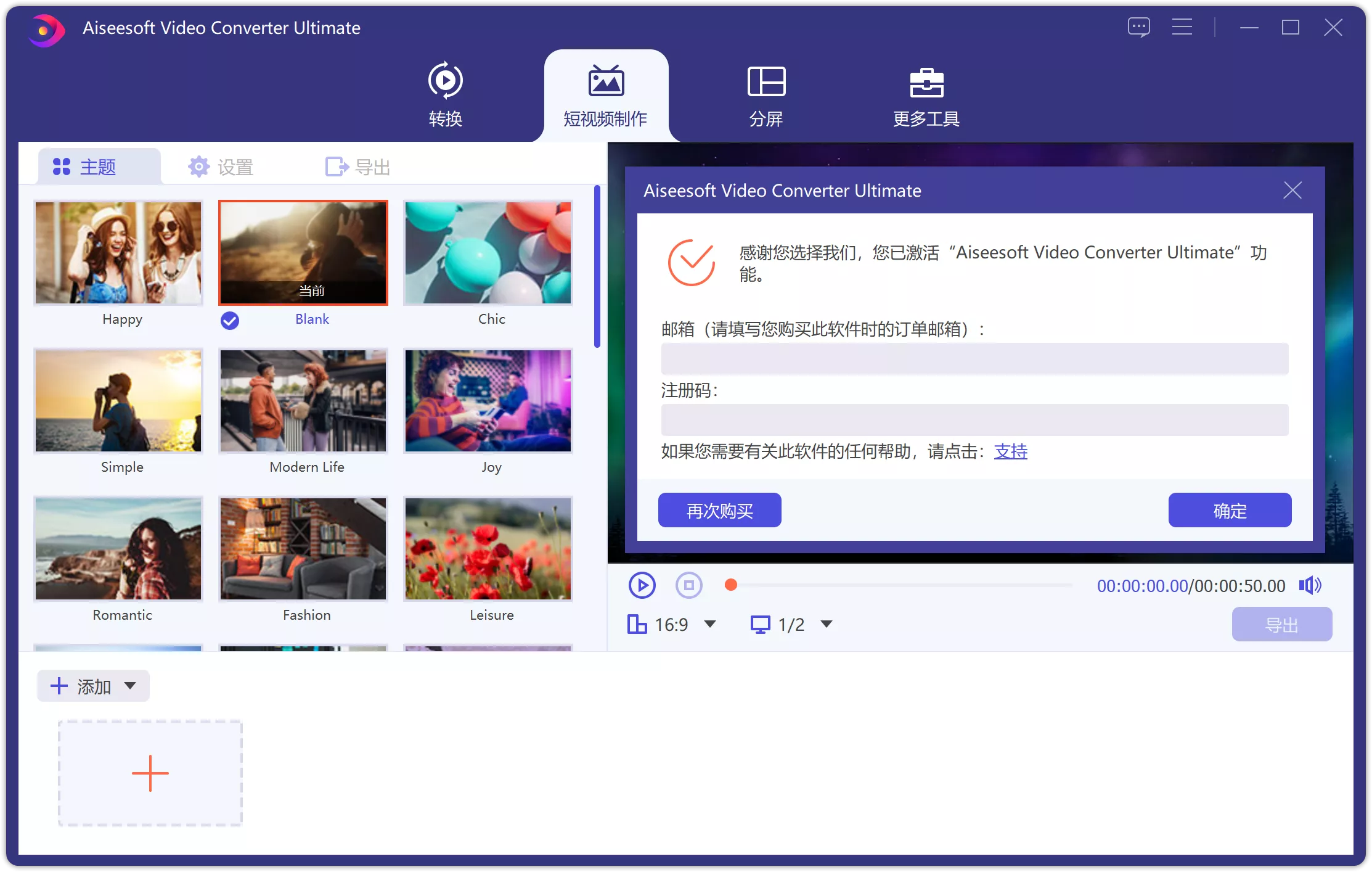The height and width of the screenshot is (872, 1372).
Task: Play the preview video
Action: click(642, 585)
